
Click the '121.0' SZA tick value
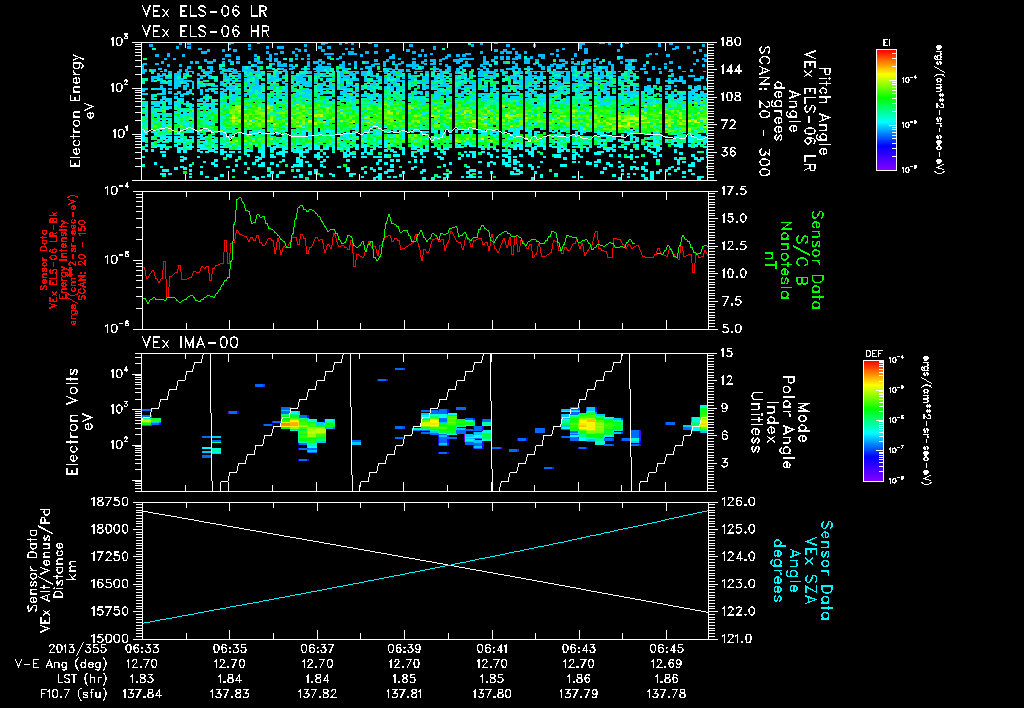click(x=737, y=639)
